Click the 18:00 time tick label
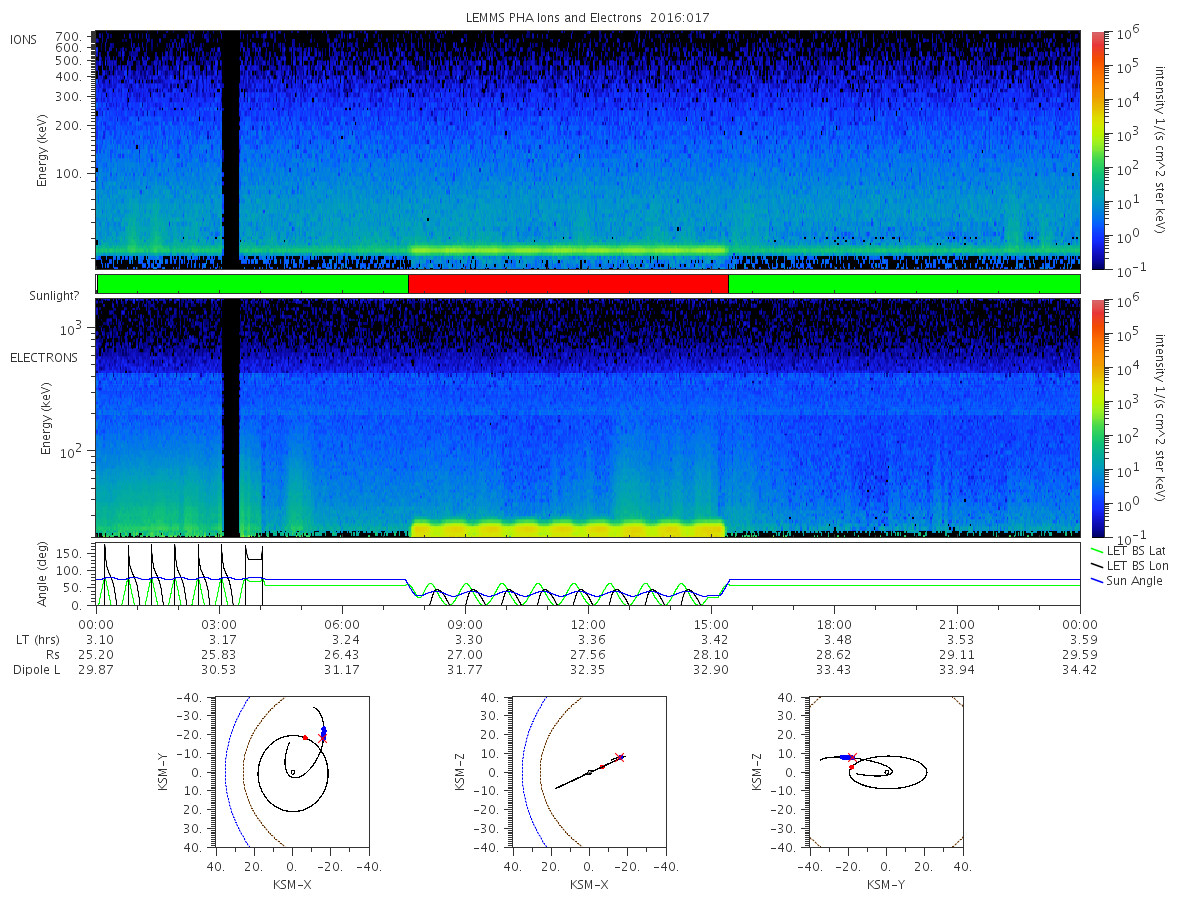1200x900 pixels. pyautogui.click(x=834, y=625)
